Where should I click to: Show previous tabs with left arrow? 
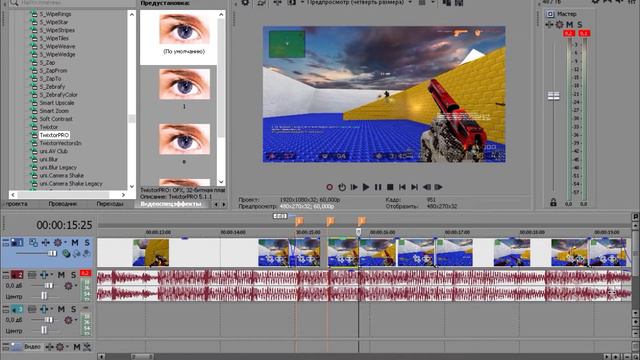tap(216, 204)
